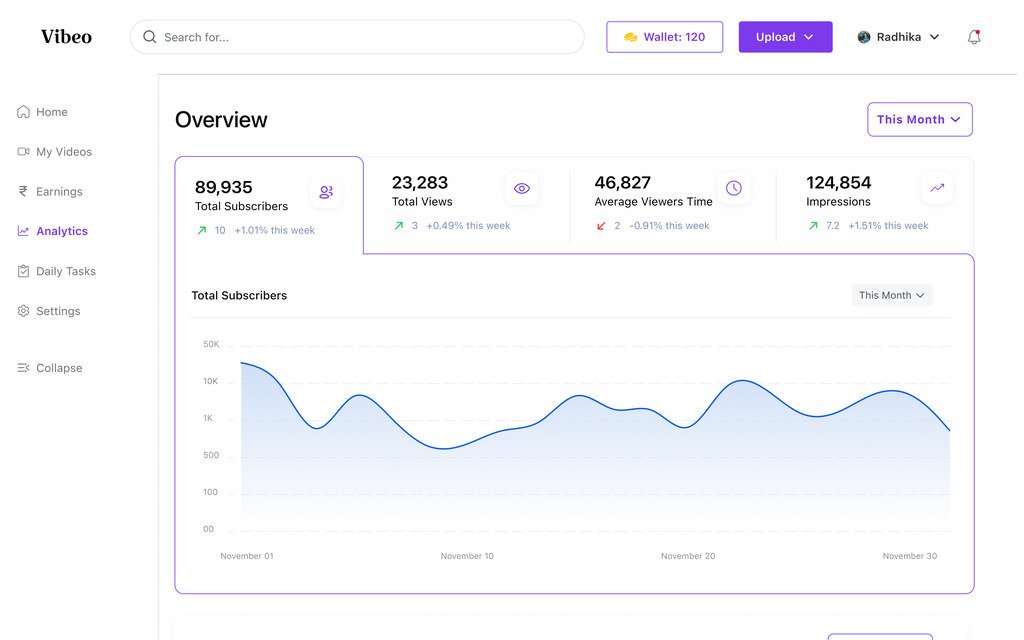1024x640 pixels.
Task: Click the Earnings rupee icon
Action: pyautogui.click(x=23, y=191)
